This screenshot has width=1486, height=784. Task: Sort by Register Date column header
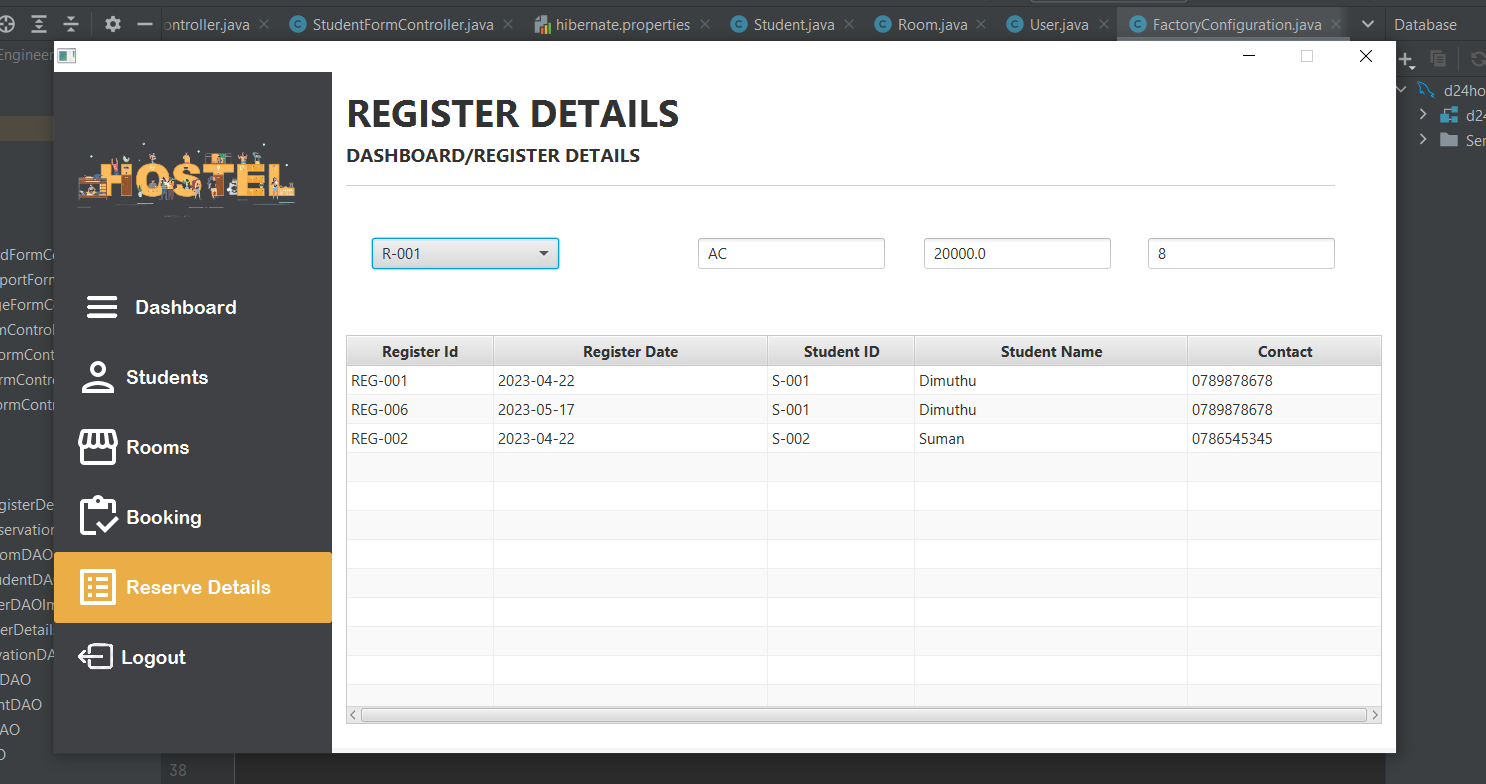click(x=630, y=351)
